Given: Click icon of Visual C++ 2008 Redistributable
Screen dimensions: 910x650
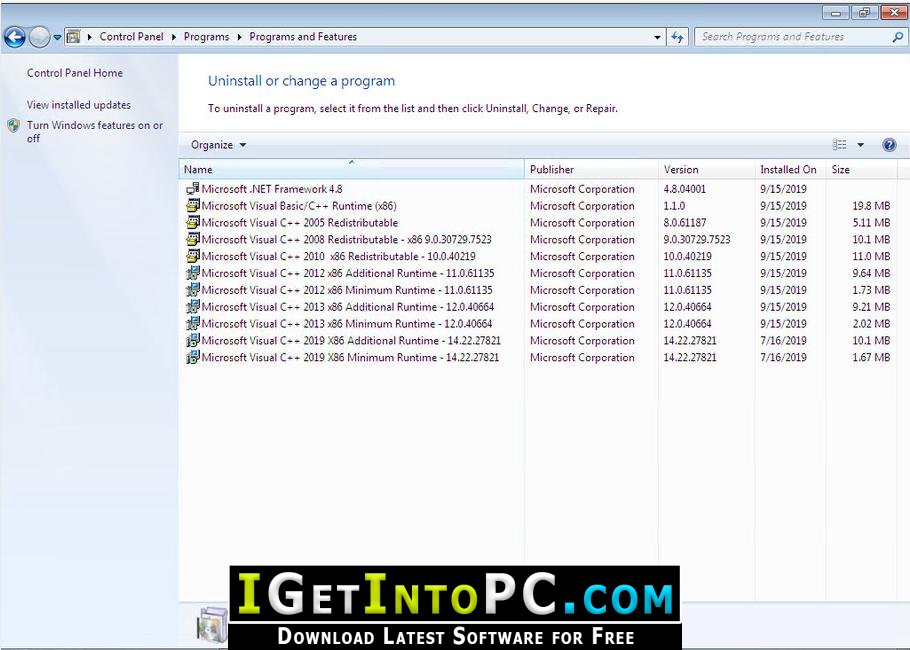Looking at the screenshot, I should point(193,239).
